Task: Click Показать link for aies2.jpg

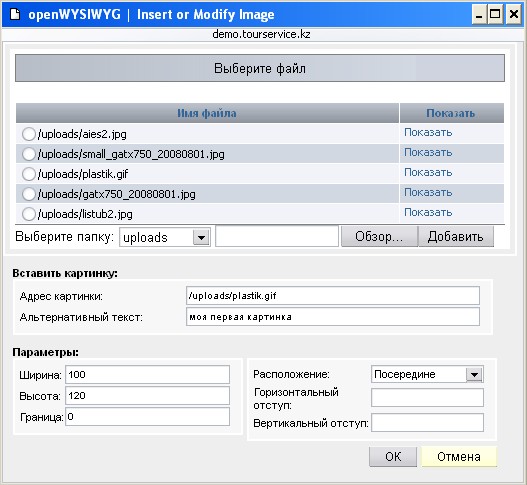Action: pyautogui.click(x=428, y=132)
